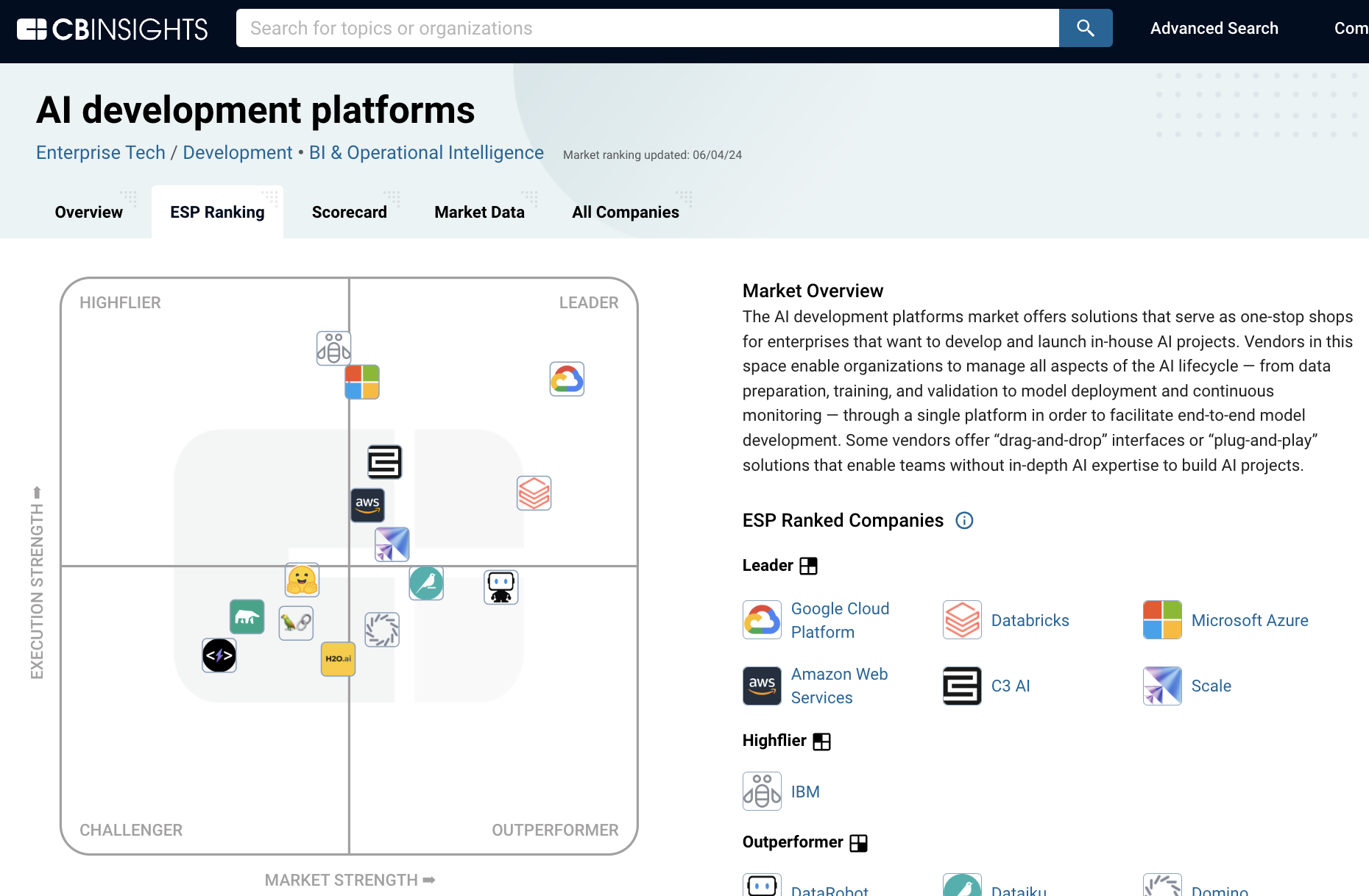Click the Amazon Web Services logo in Leader list
The height and width of the screenshot is (896, 1369).
coord(762,686)
